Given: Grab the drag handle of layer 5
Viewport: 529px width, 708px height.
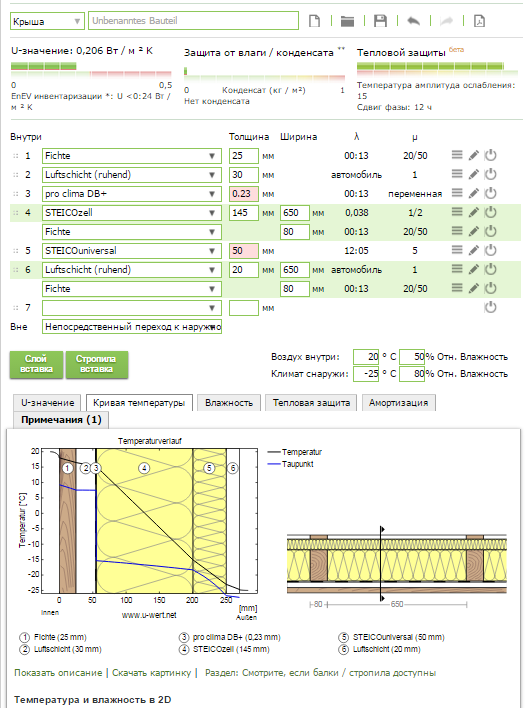Looking at the screenshot, I should point(16,251).
